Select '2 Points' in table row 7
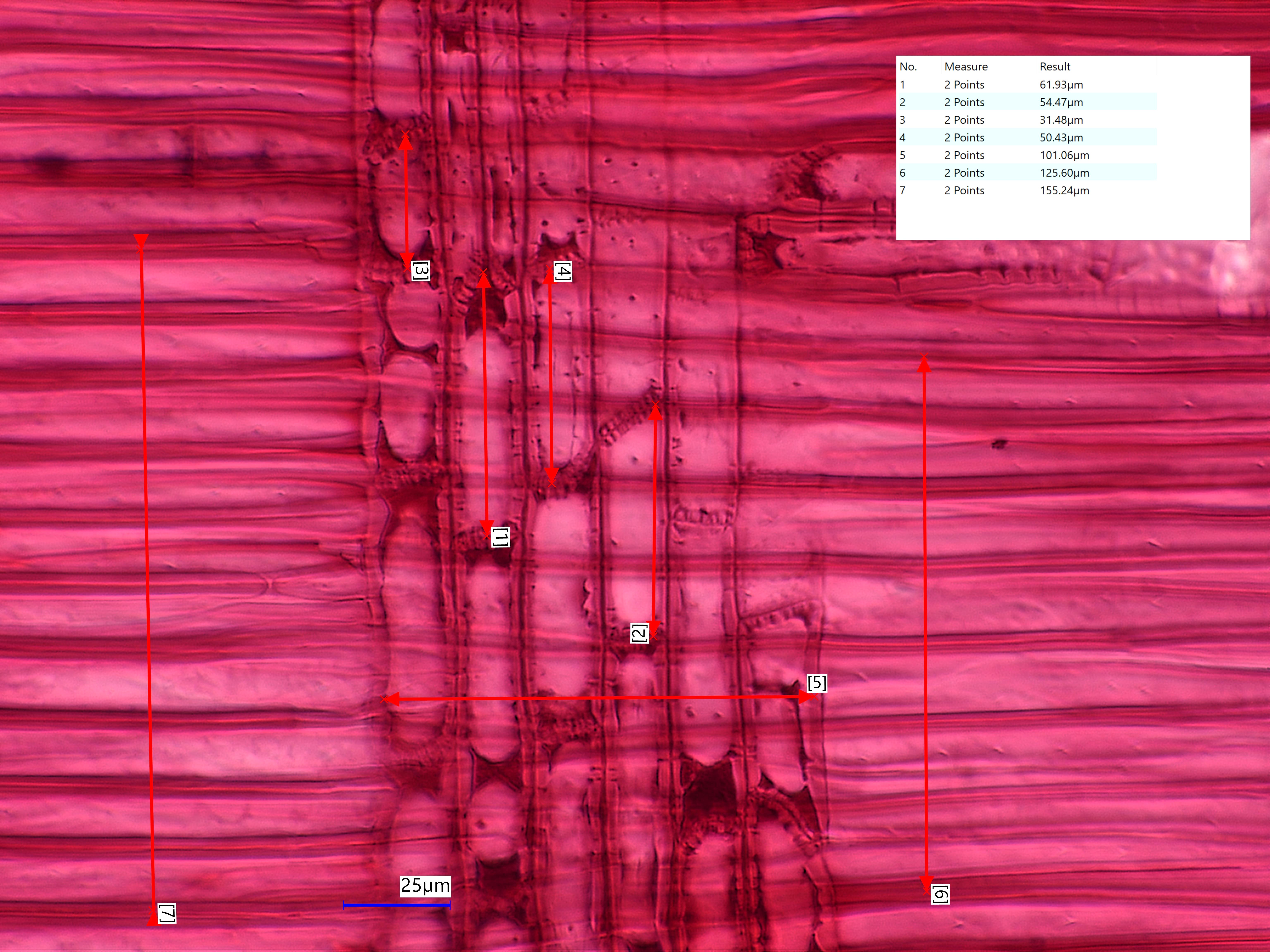This screenshot has height=952, width=1270. [964, 190]
